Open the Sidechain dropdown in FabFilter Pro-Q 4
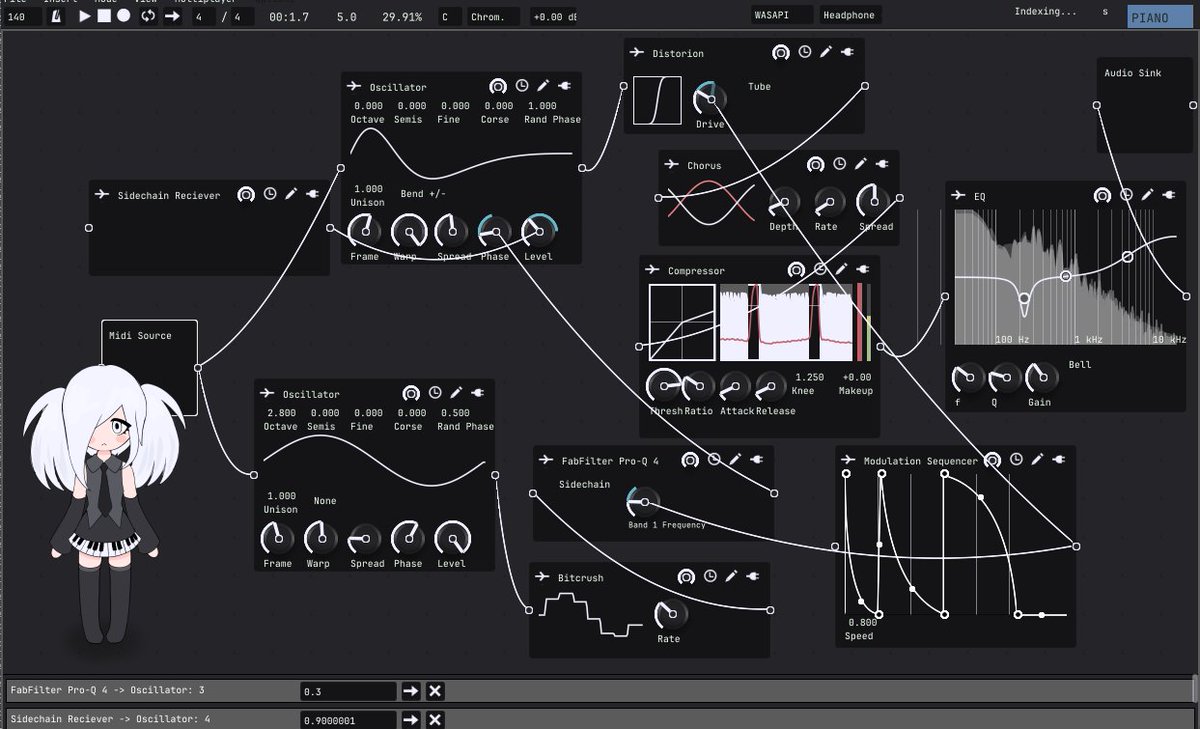Image resolution: width=1200 pixels, height=729 pixels. coord(584,485)
